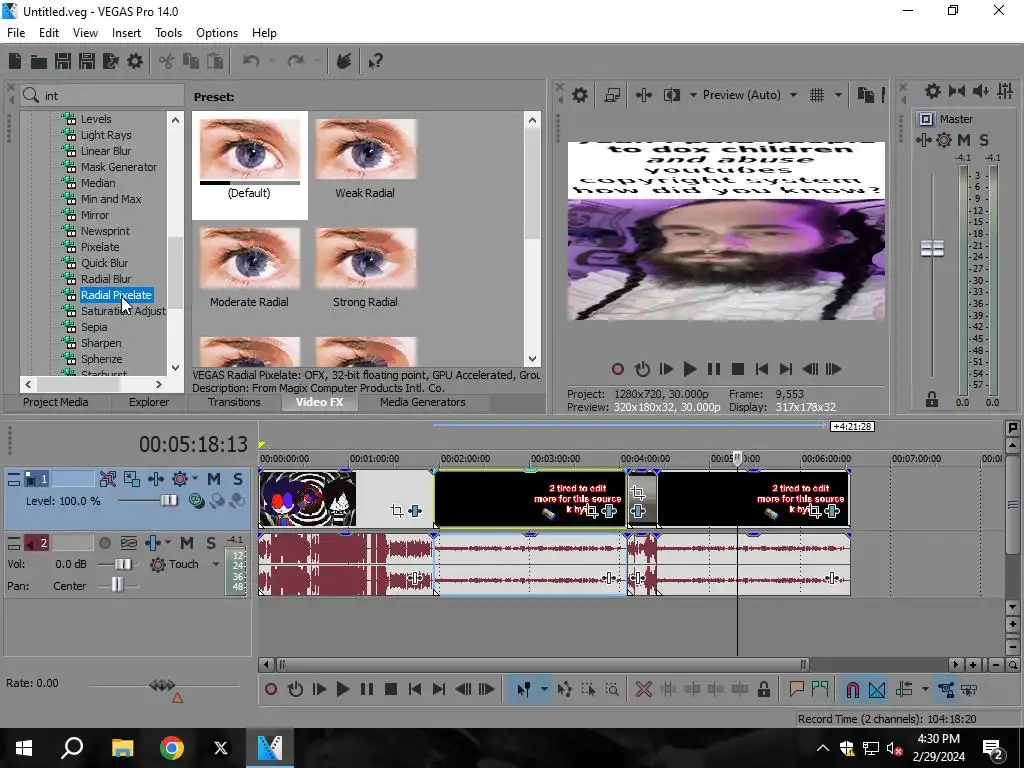Adjust track 2 Pan slider
This screenshot has height=768, width=1024.
[117, 585]
